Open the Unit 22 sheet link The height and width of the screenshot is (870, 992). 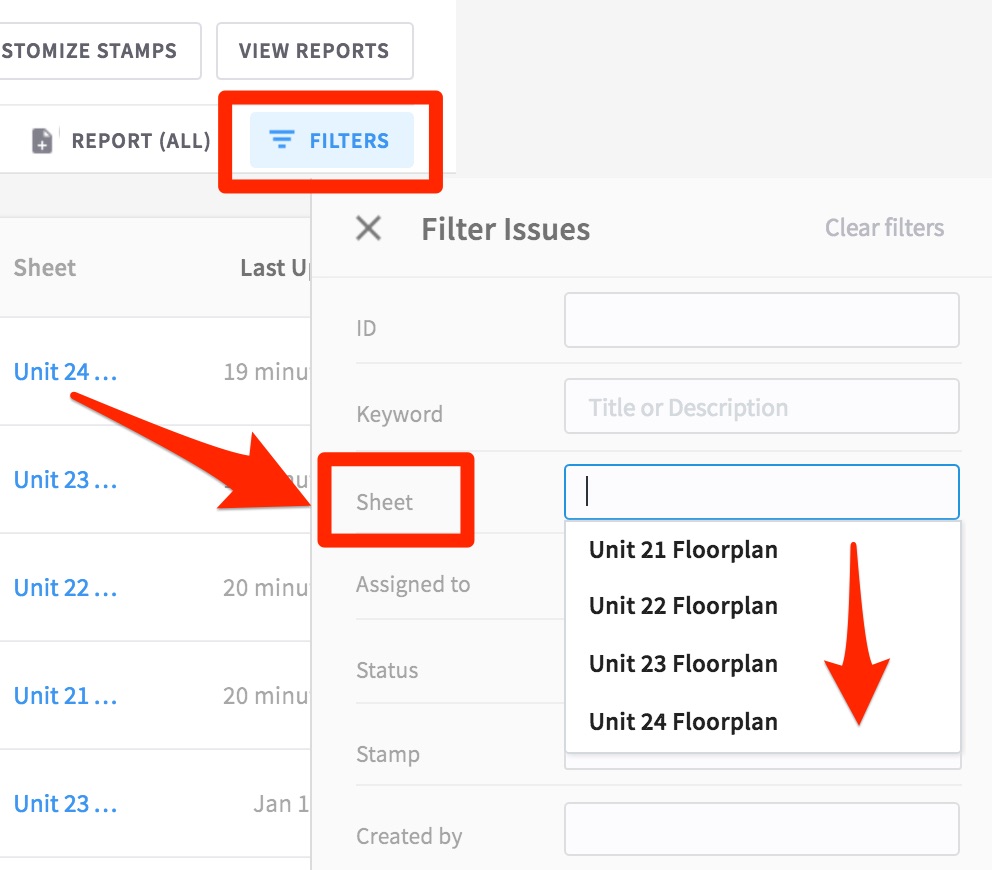point(65,588)
